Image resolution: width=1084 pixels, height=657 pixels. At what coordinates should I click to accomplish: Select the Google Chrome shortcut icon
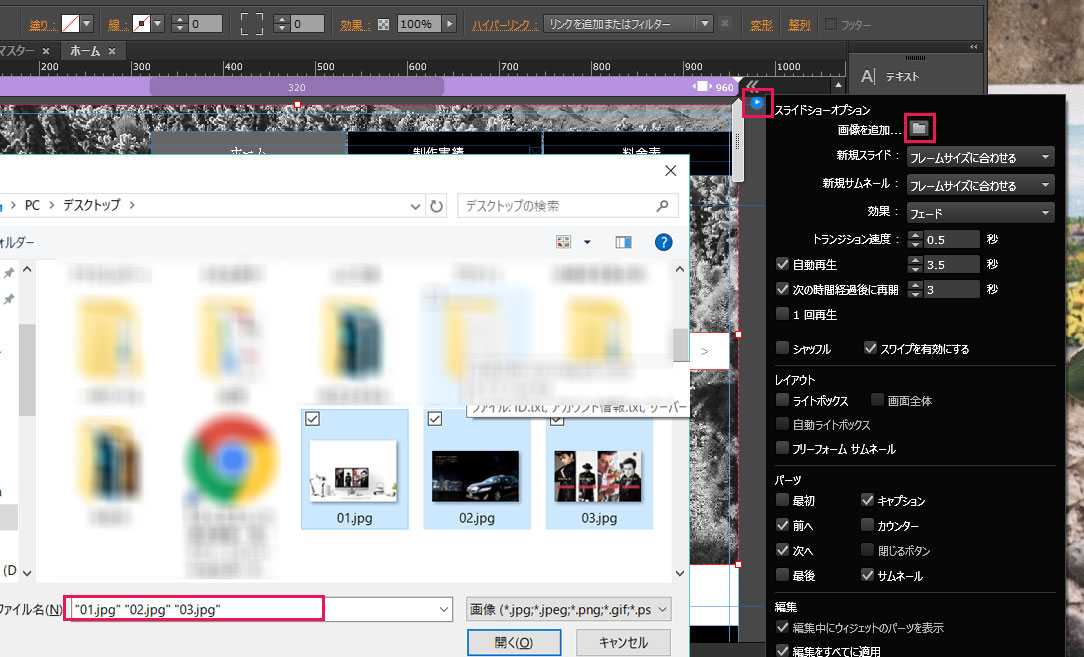click(x=232, y=460)
